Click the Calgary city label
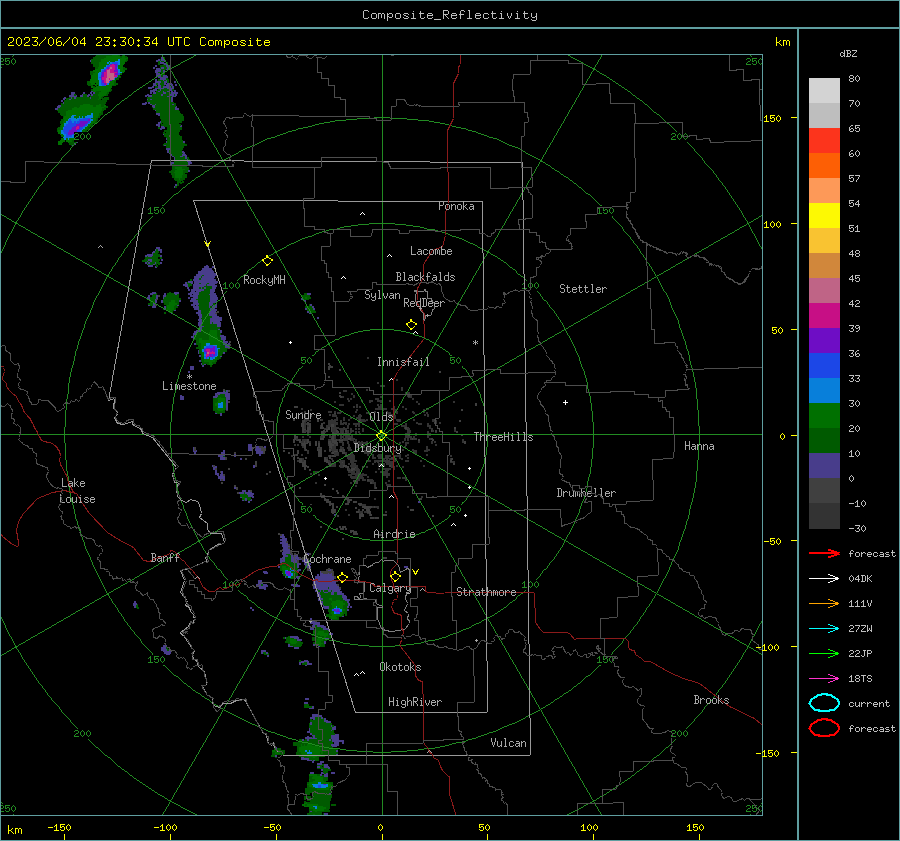The image size is (900, 841). coord(390,588)
